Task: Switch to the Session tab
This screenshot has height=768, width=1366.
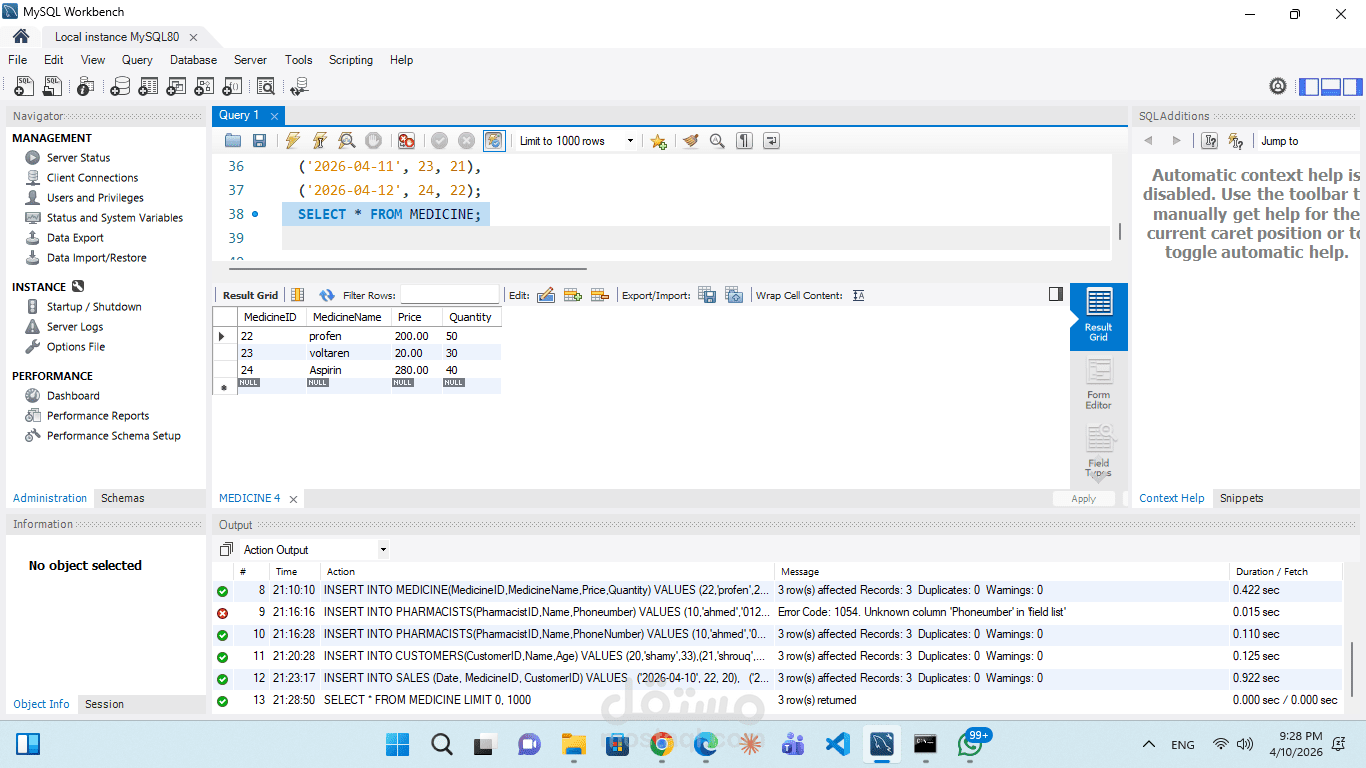Action: tap(104, 704)
